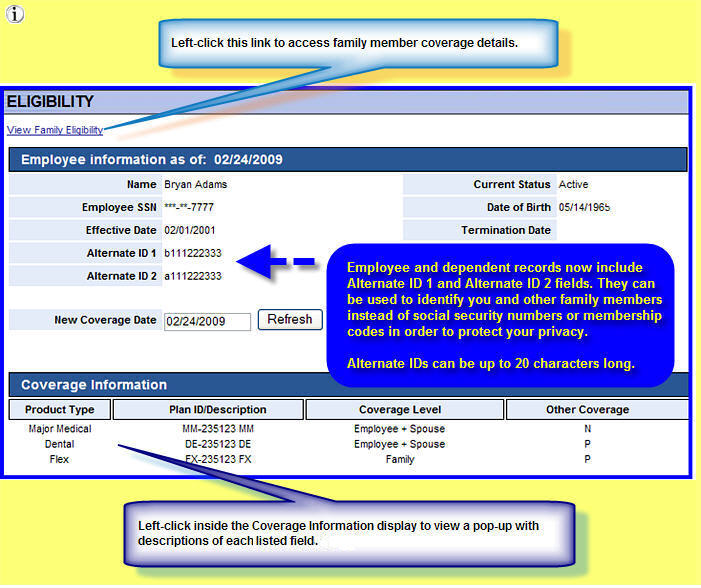Image resolution: width=701 pixels, height=588 pixels.
Task: Click the employee name Bryan Adams
Action: click(195, 184)
